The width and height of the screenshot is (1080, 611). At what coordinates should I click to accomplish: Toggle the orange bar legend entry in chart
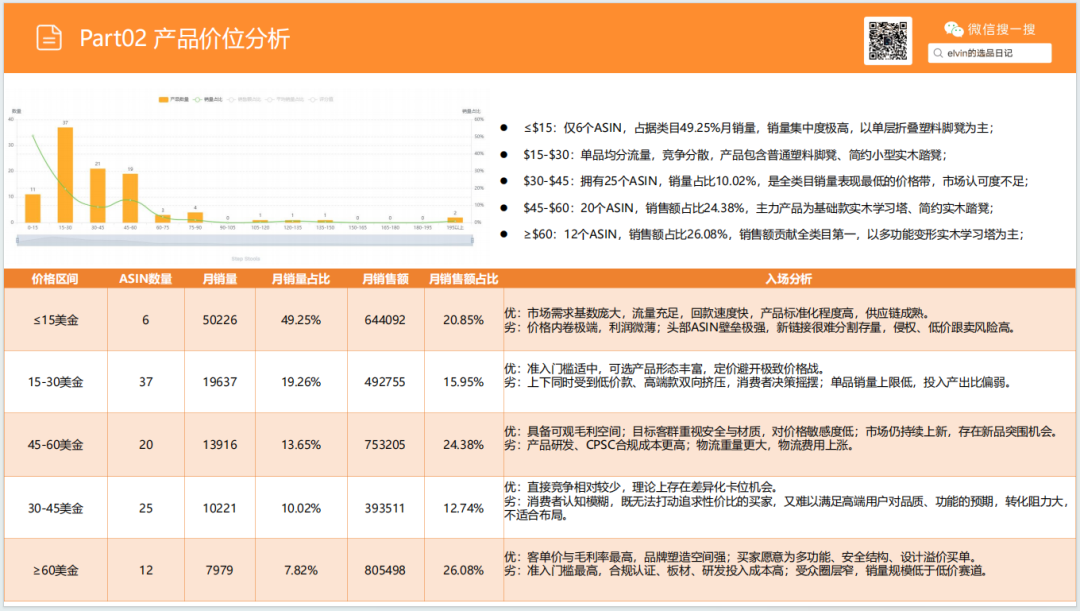pyautogui.click(x=174, y=100)
